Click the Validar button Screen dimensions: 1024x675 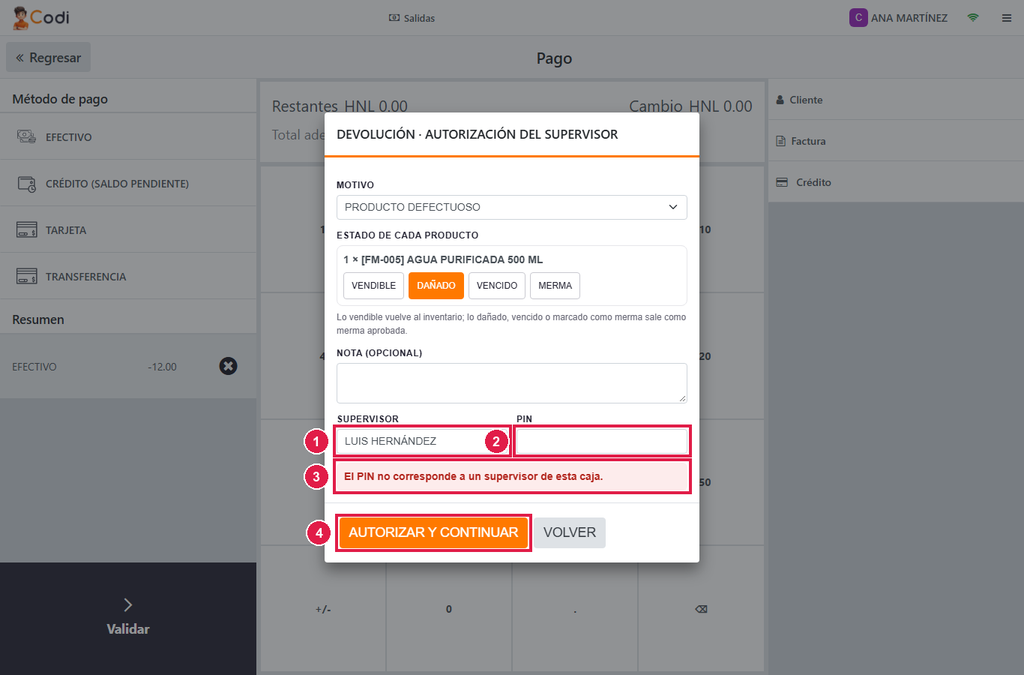(x=128, y=618)
